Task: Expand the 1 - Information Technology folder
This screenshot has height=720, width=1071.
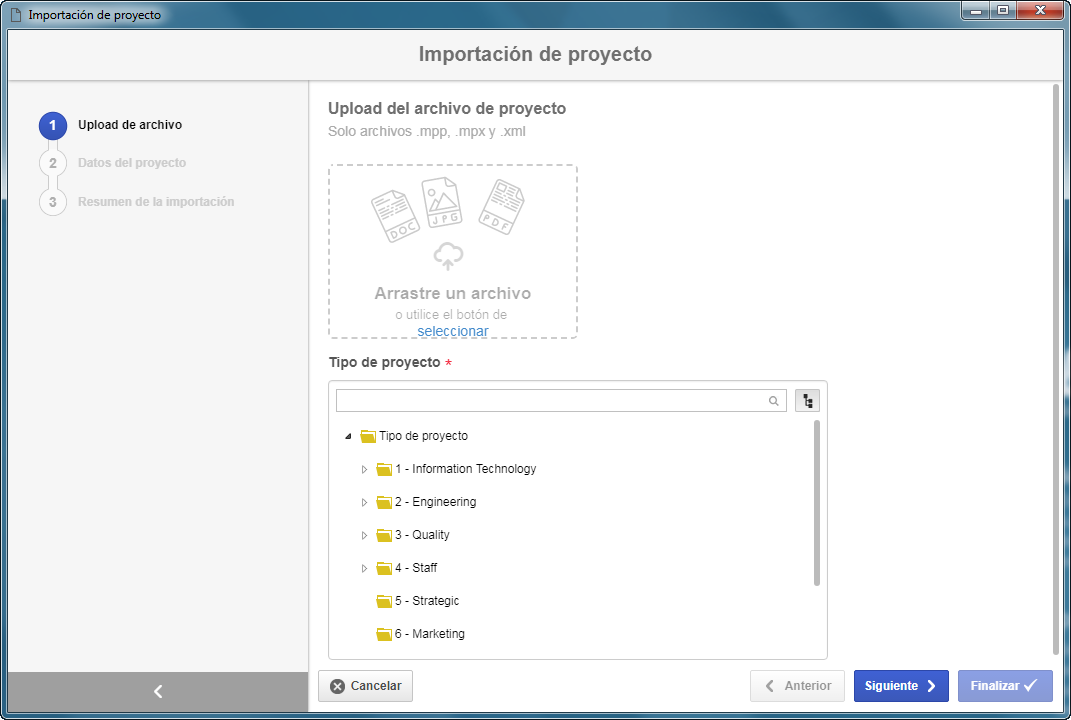Action: coord(364,469)
